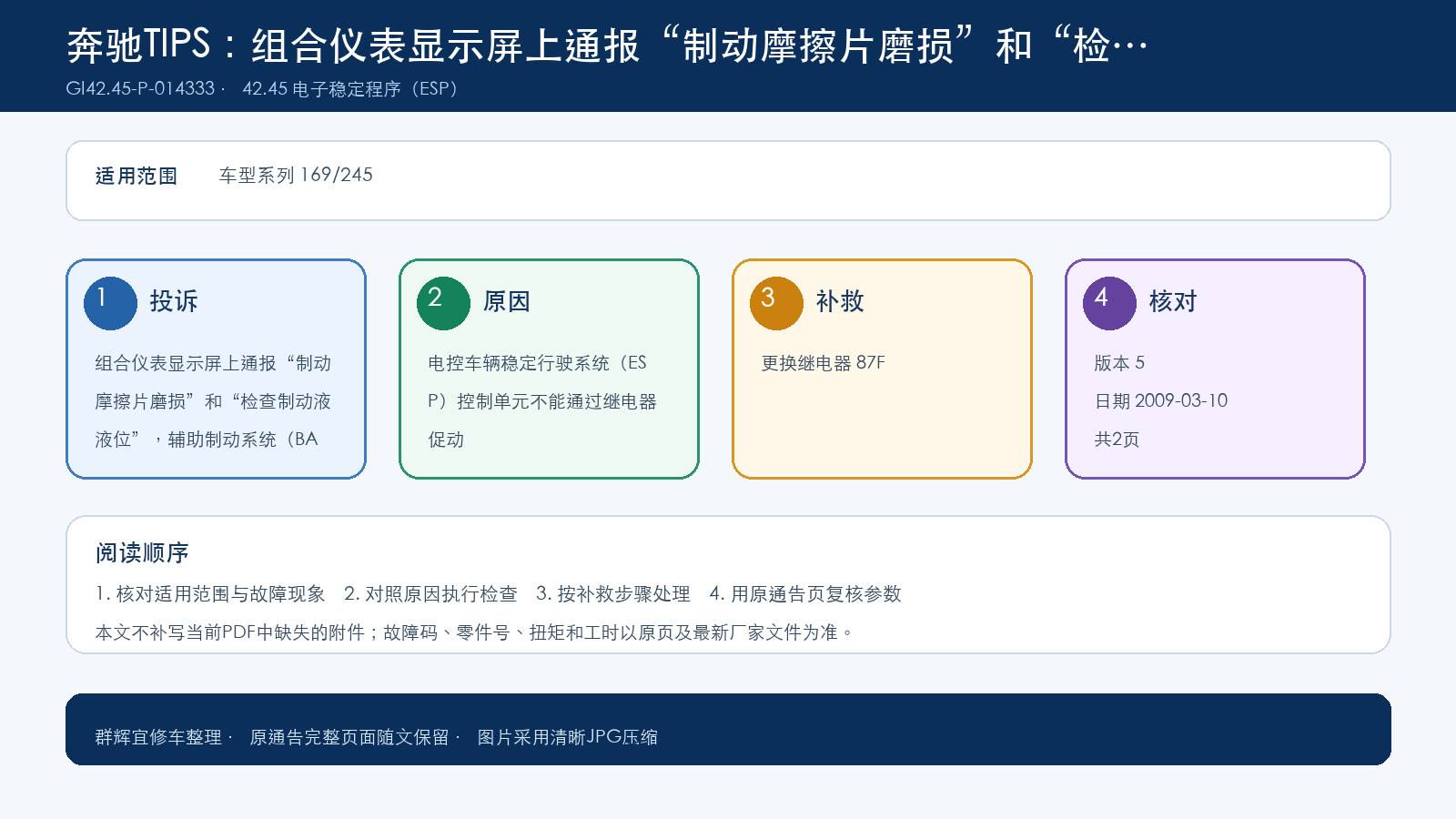Click the 阅读顺序 heading

(142, 553)
